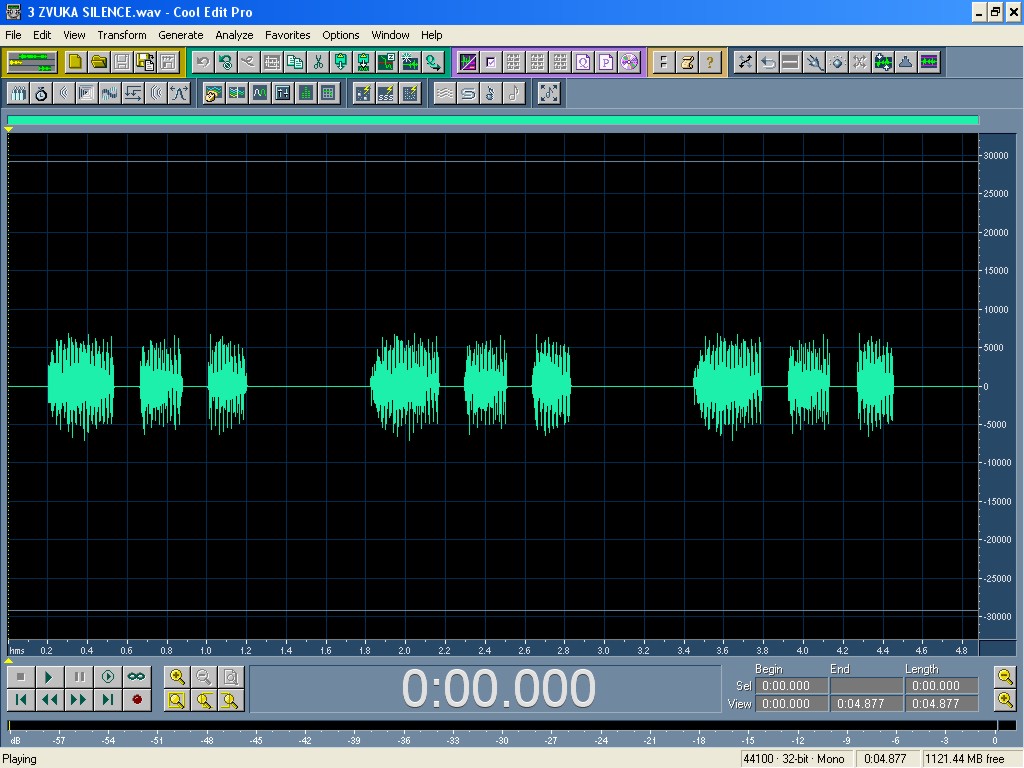Click the note with expanding arrows icon

click(549, 93)
